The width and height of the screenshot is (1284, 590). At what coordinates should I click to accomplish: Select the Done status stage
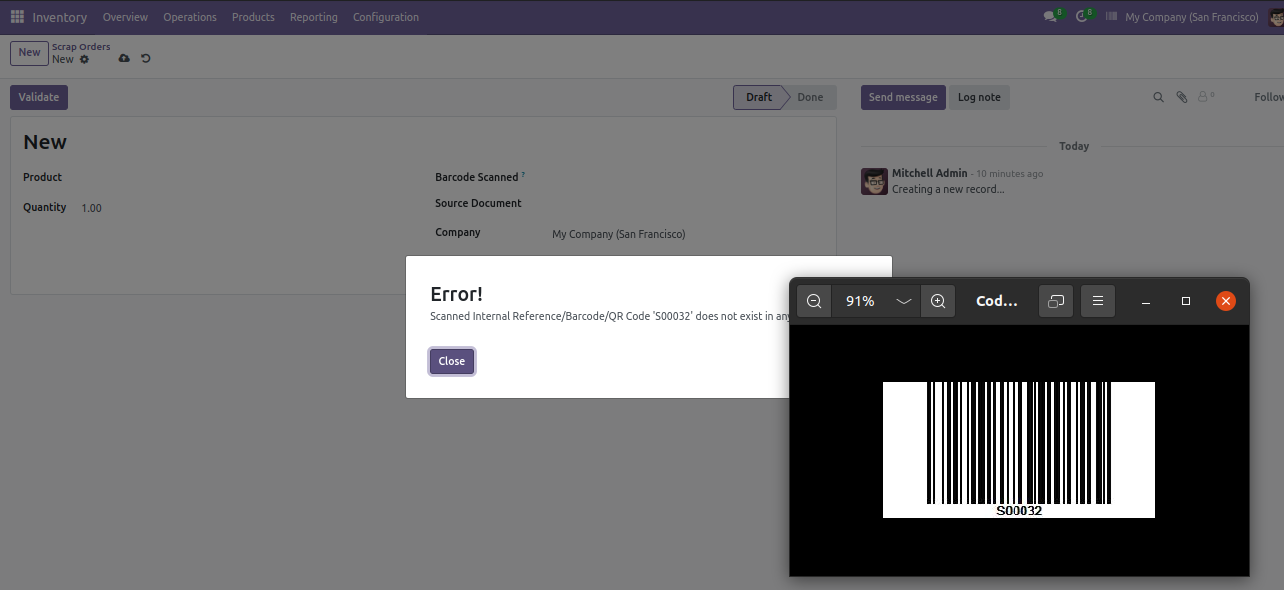[810, 97]
